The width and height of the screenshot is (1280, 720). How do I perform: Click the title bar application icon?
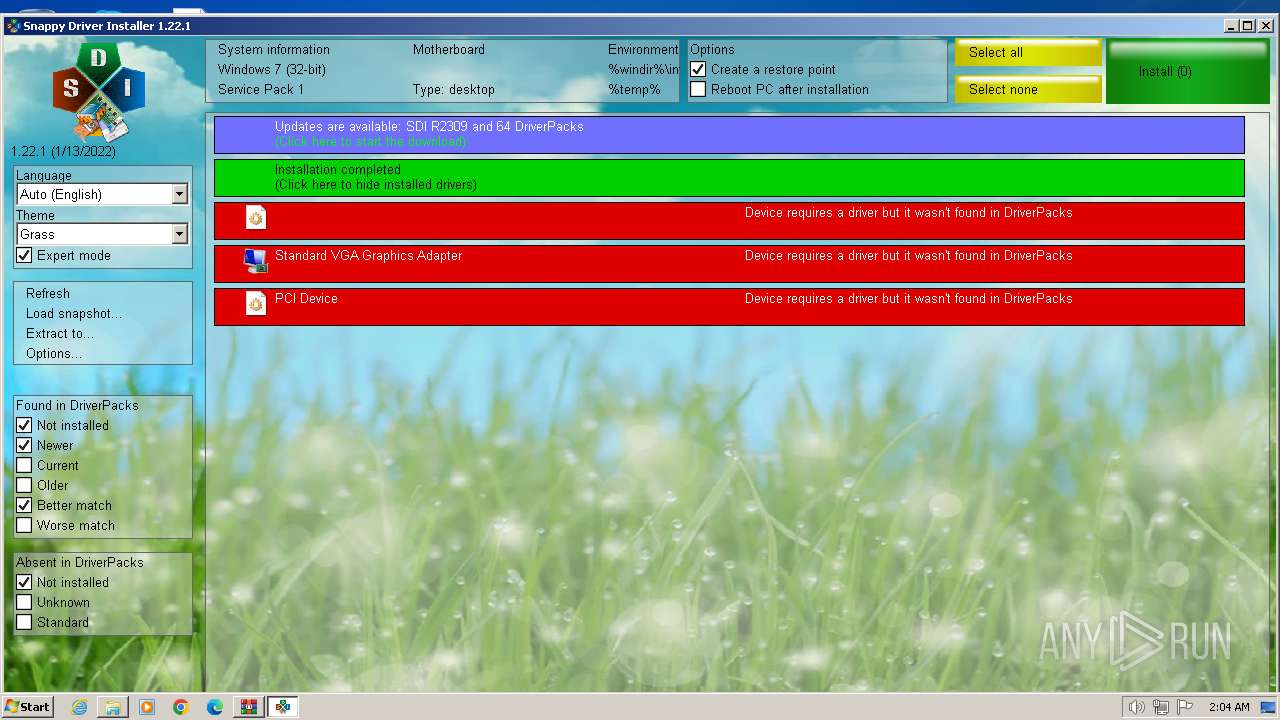coord(12,26)
